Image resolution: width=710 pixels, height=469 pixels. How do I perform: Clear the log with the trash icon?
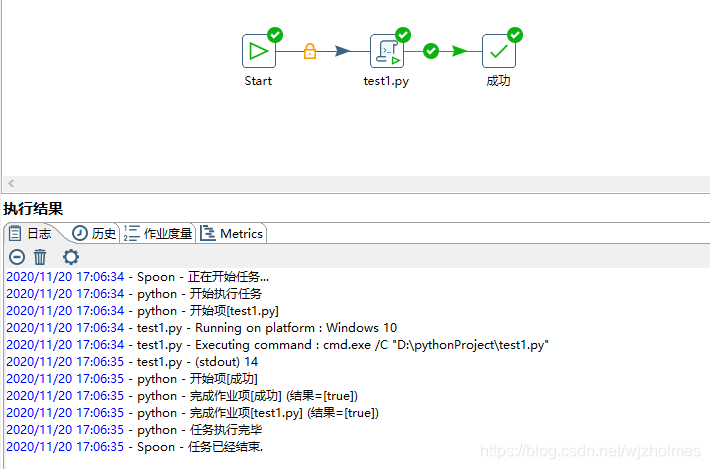[40, 257]
